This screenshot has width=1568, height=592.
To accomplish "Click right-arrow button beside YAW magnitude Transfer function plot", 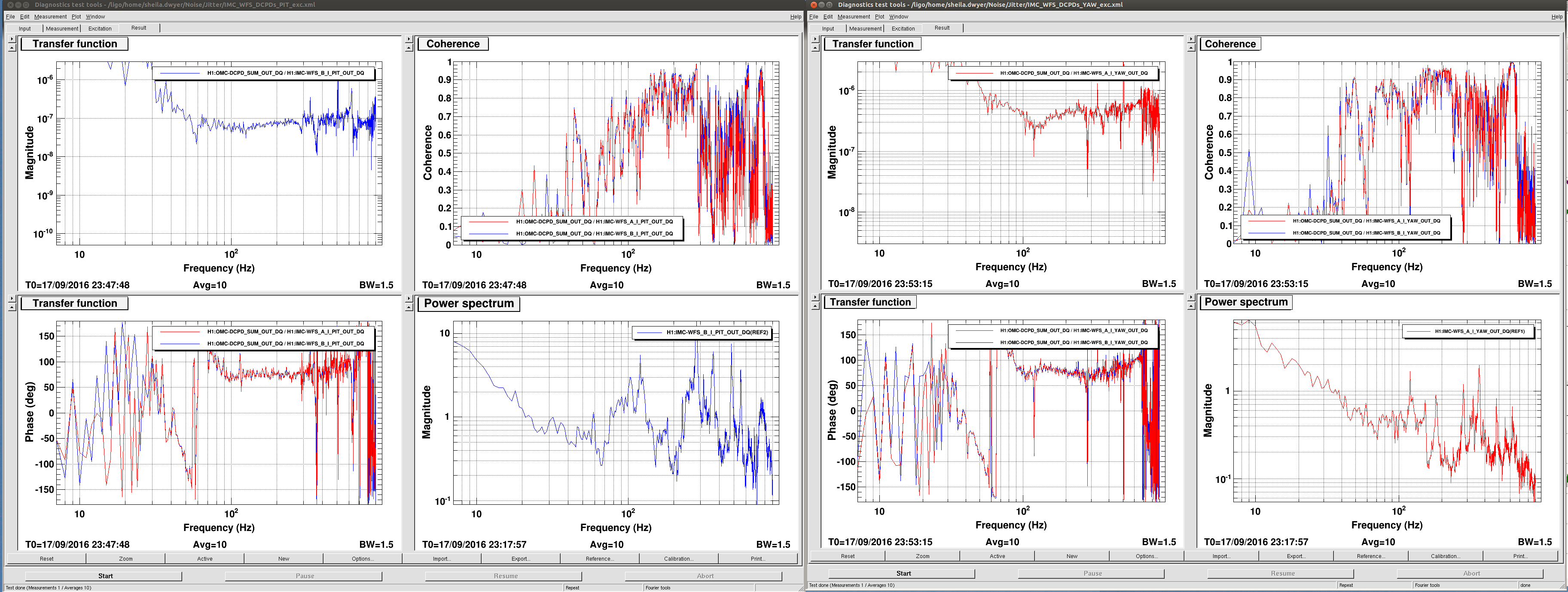I will tap(815, 39).
